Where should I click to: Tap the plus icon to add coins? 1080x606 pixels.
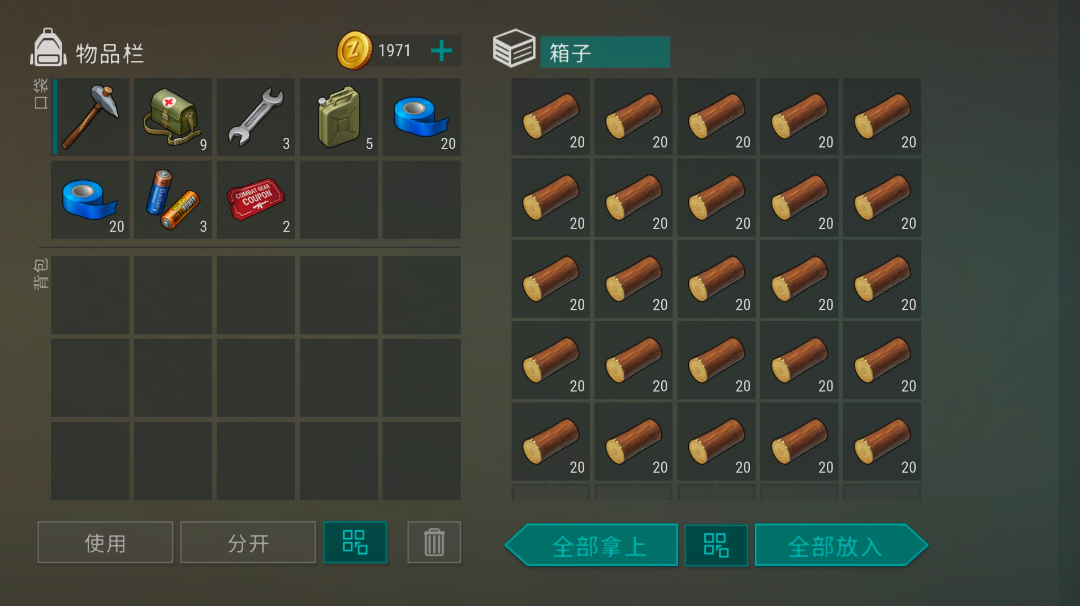coord(442,50)
